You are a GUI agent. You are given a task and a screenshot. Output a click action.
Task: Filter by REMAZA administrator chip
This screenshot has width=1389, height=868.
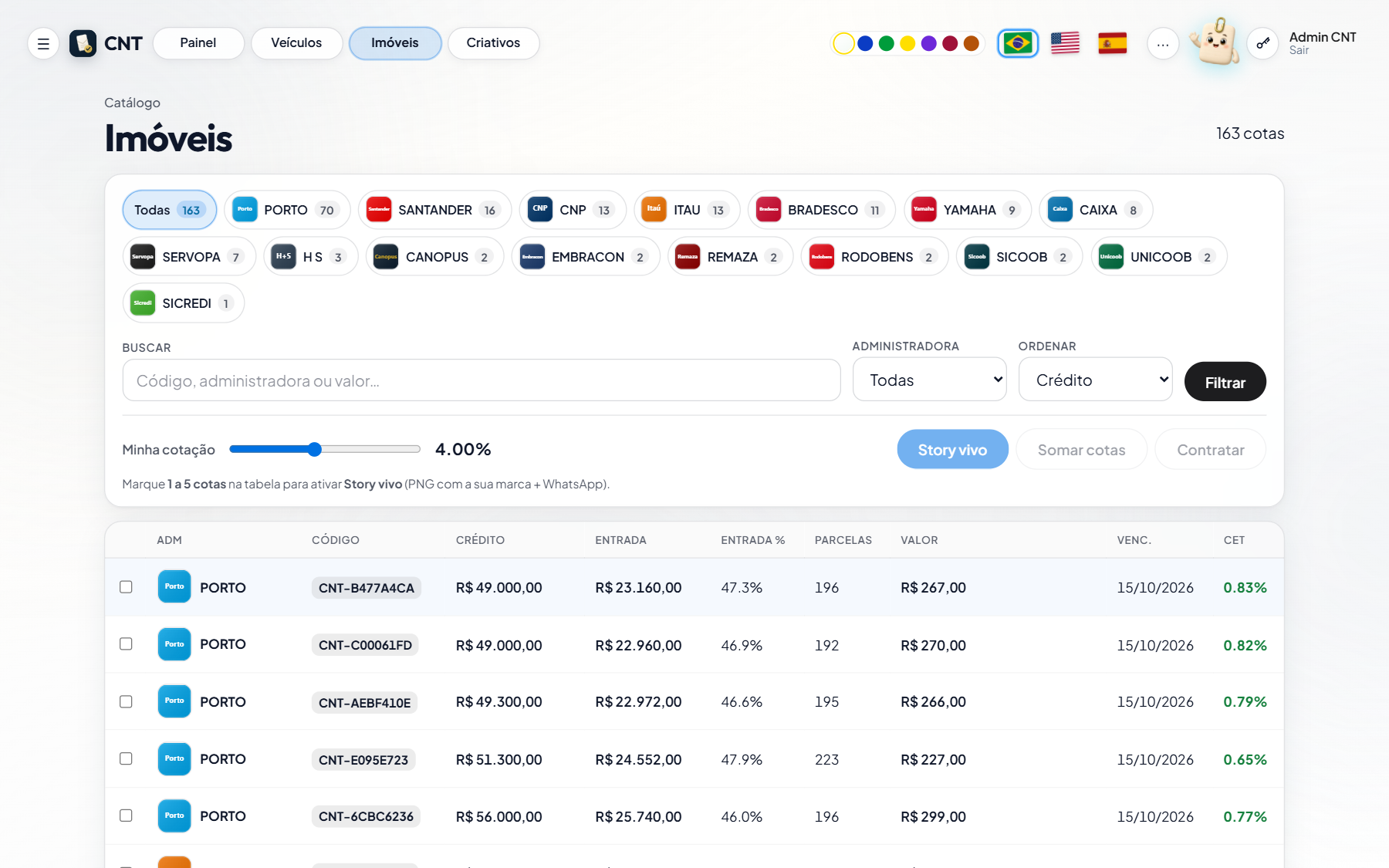tap(731, 257)
